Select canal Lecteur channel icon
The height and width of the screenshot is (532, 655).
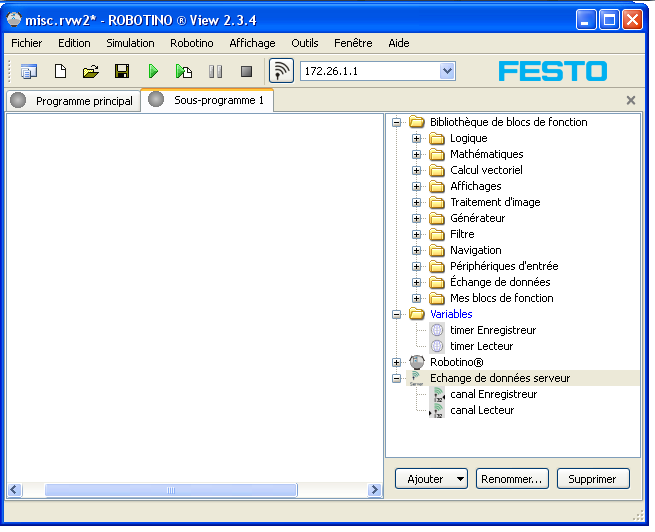click(x=437, y=410)
